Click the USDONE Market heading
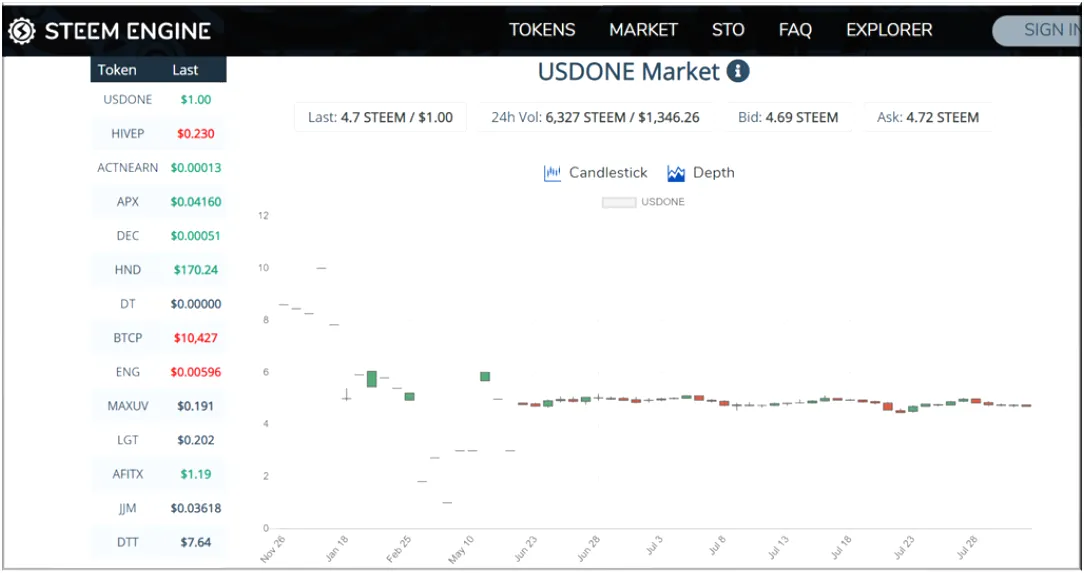The width and height of the screenshot is (1084, 573). click(x=628, y=72)
